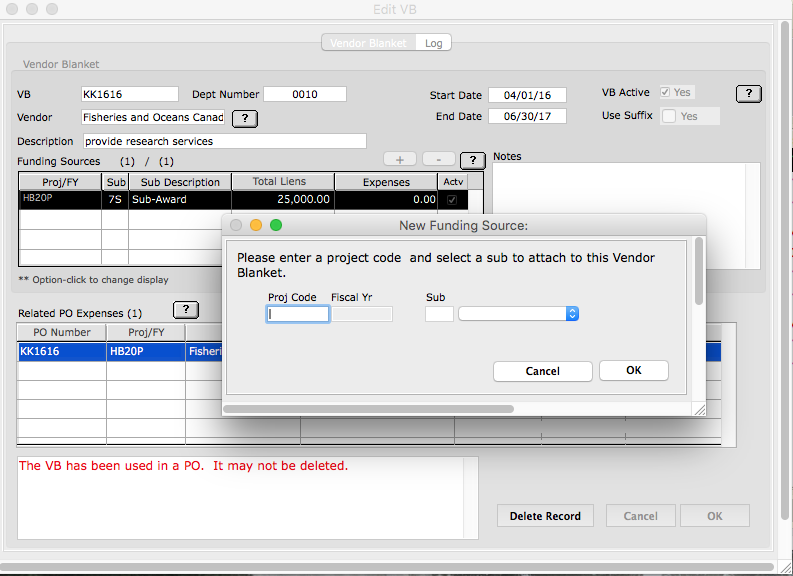Click the End Date field 06/30/17
This screenshot has width=793, height=576.
pos(527,116)
